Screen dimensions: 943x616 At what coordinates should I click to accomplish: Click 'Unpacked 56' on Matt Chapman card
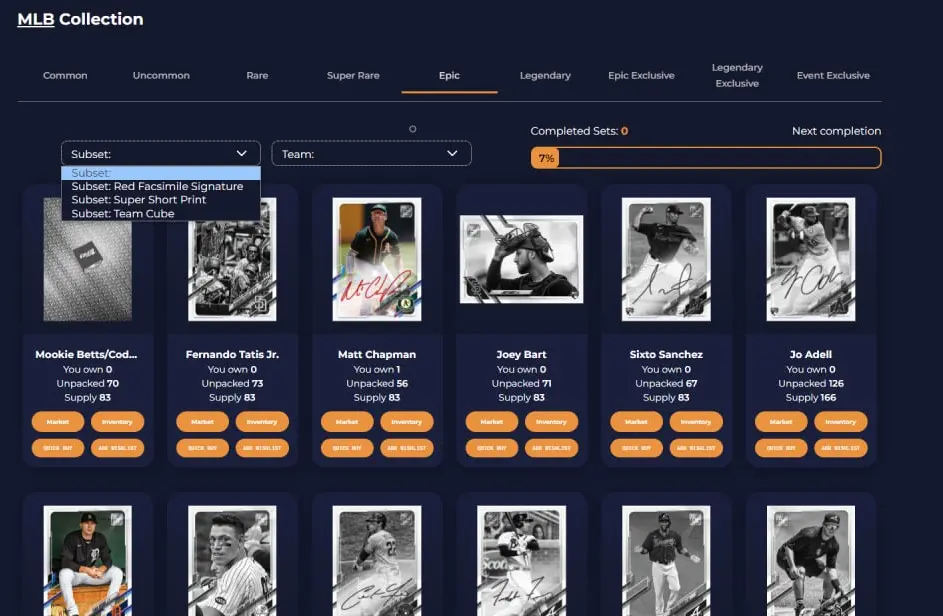pyautogui.click(x=377, y=383)
